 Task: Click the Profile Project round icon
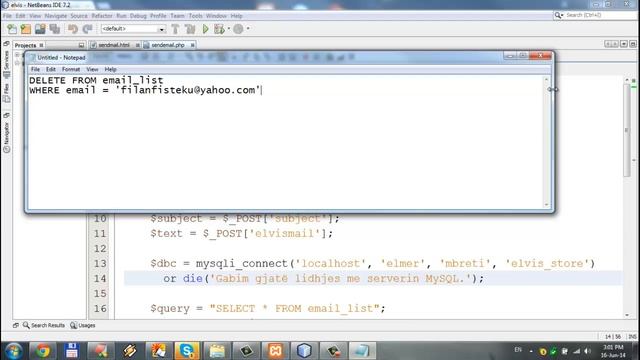click(238, 29)
